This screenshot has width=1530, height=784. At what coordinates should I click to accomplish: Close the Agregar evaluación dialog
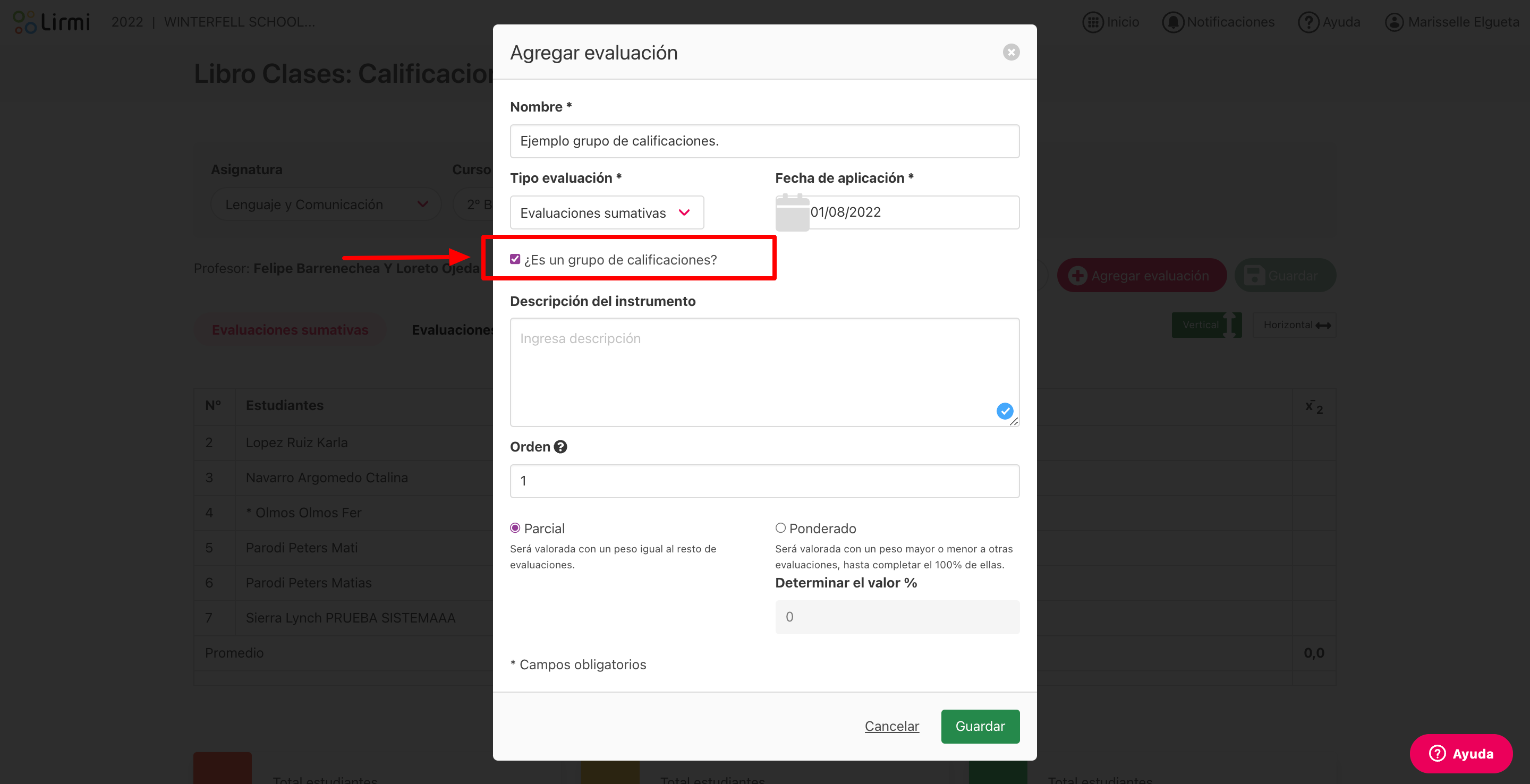(x=1011, y=52)
